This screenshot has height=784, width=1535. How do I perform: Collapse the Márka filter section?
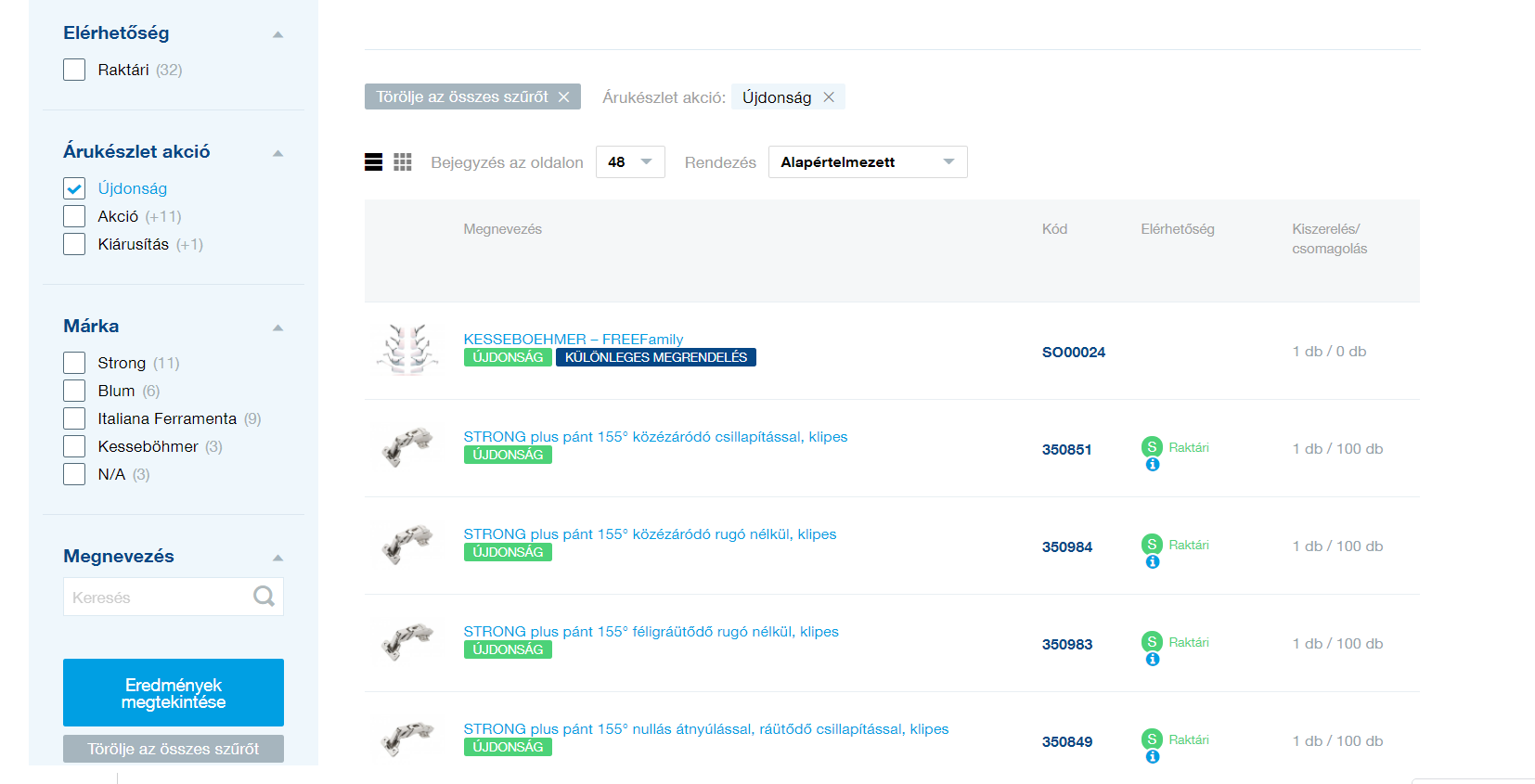coord(277,328)
